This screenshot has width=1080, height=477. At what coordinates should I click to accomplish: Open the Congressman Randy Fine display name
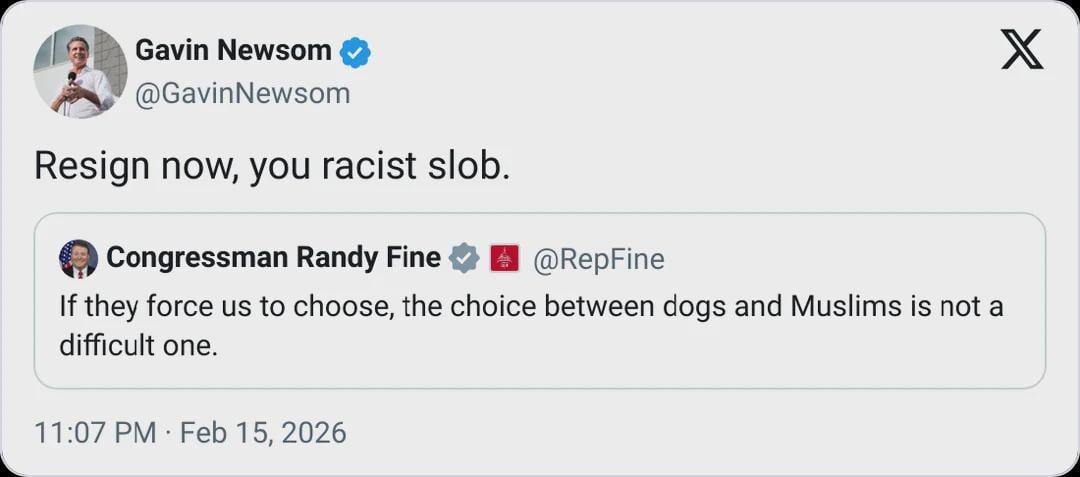tap(273, 258)
